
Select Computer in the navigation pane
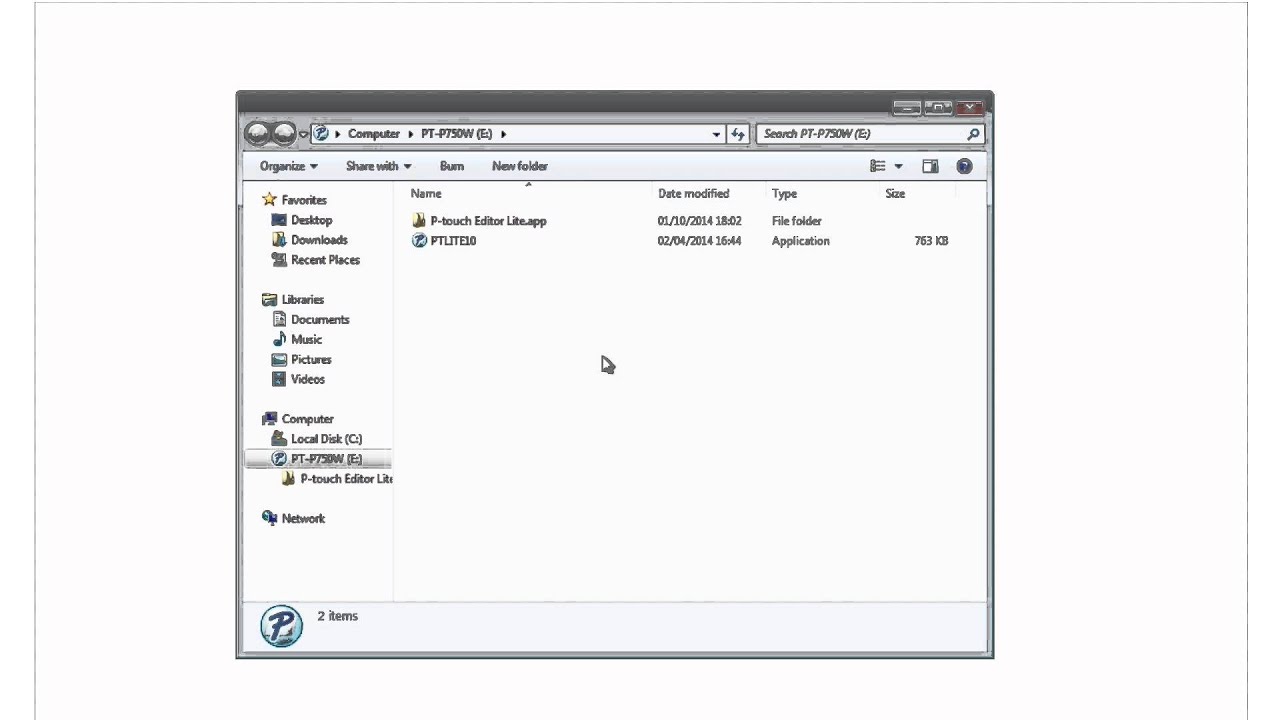(x=307, y=420)
